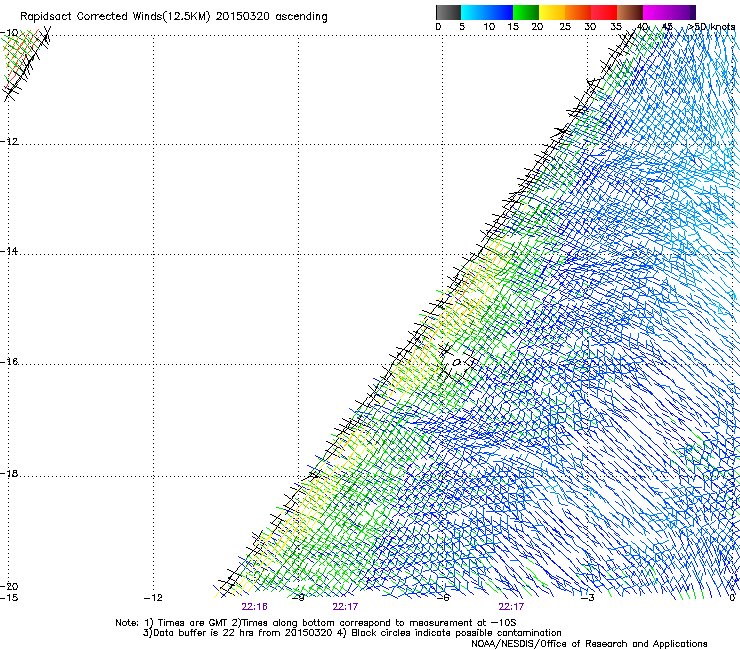Click the gray 0-5 knots legend swatch

point(448,12)
